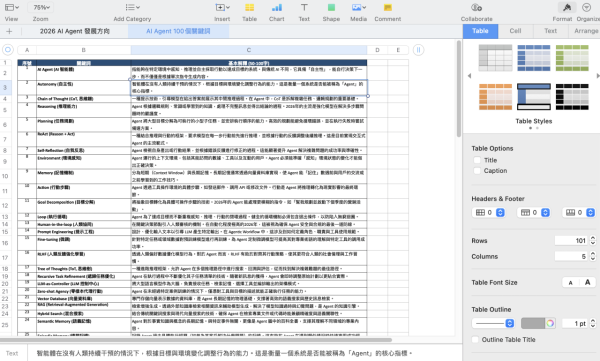Image resolution: width=600 pixels, height=361 pixels.
Task: Switch to the Table inspector tab
Action: click(480, 31)
